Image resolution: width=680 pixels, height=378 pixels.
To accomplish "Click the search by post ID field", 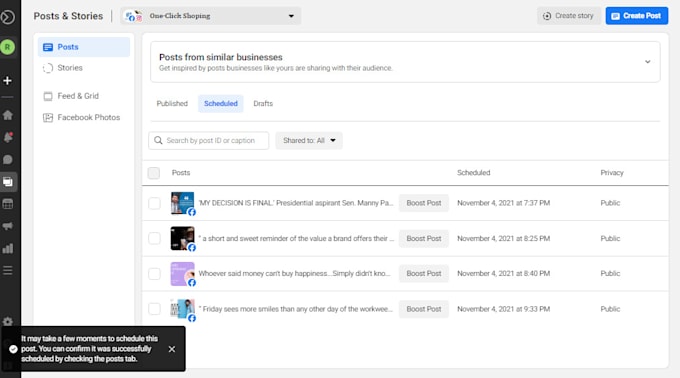I will click(209, 140).
